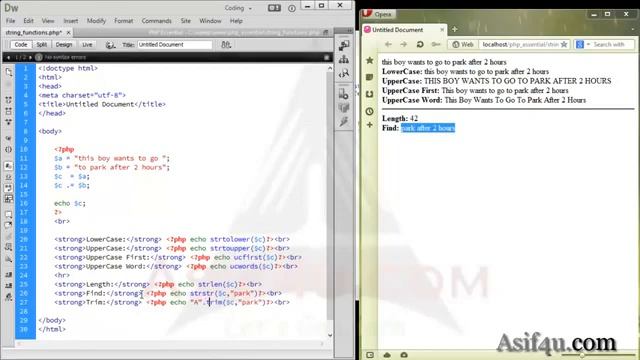Image resolution: width=640 pixels, height=360 pixels.
Task: Open the Window menu in Dreamweaver
Action: (210, 21)
